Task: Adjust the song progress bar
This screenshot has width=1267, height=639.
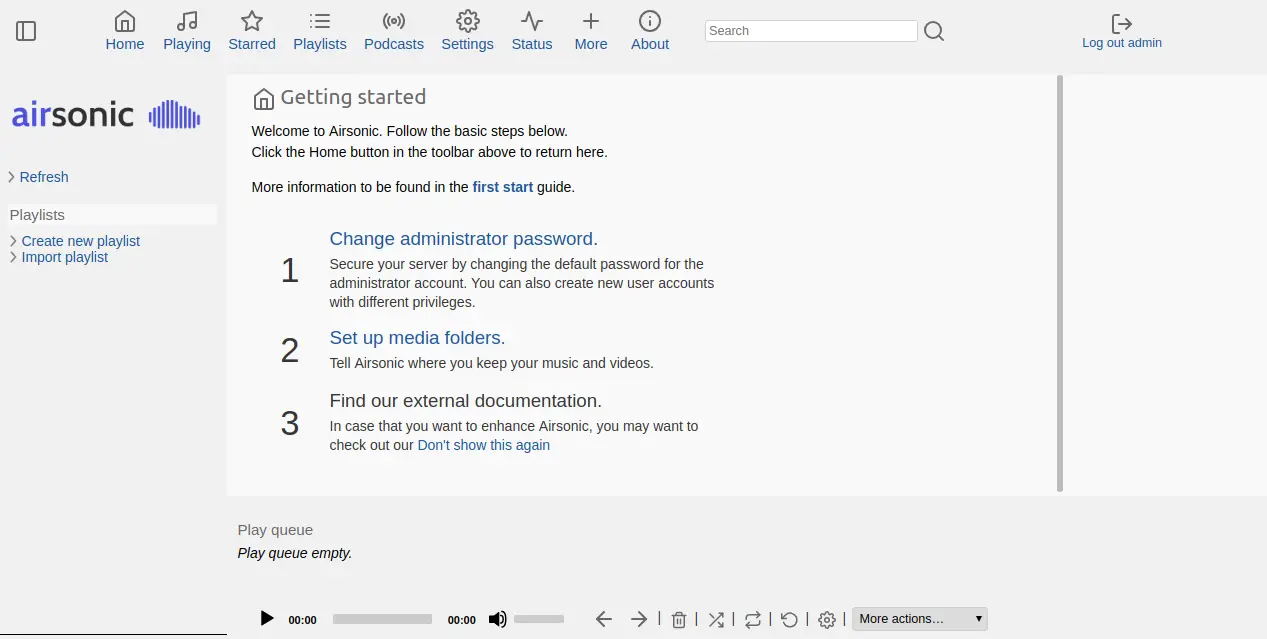Action: tap(382, 619)
